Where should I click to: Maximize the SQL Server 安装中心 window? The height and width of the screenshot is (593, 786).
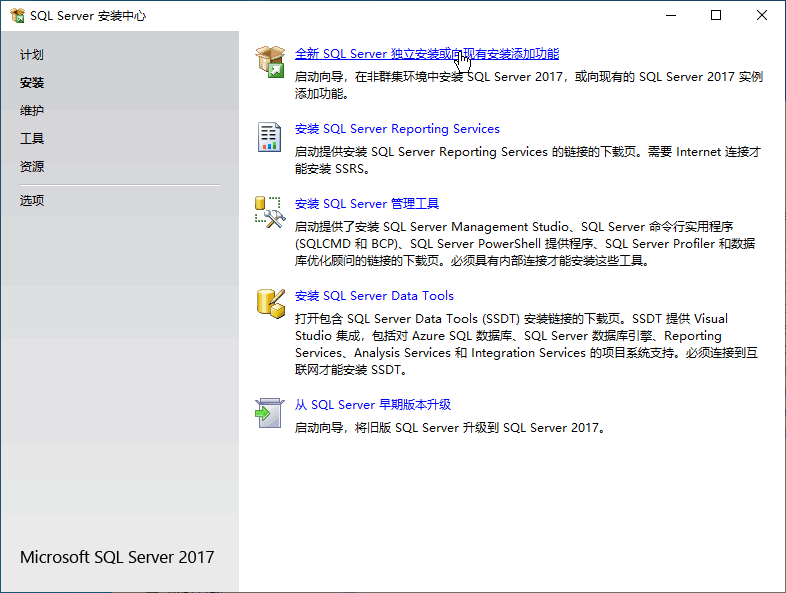[x=716, y=16]
